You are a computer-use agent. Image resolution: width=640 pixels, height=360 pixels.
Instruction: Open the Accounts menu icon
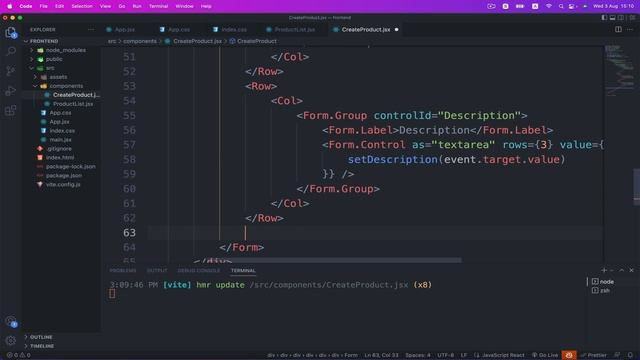11,322
